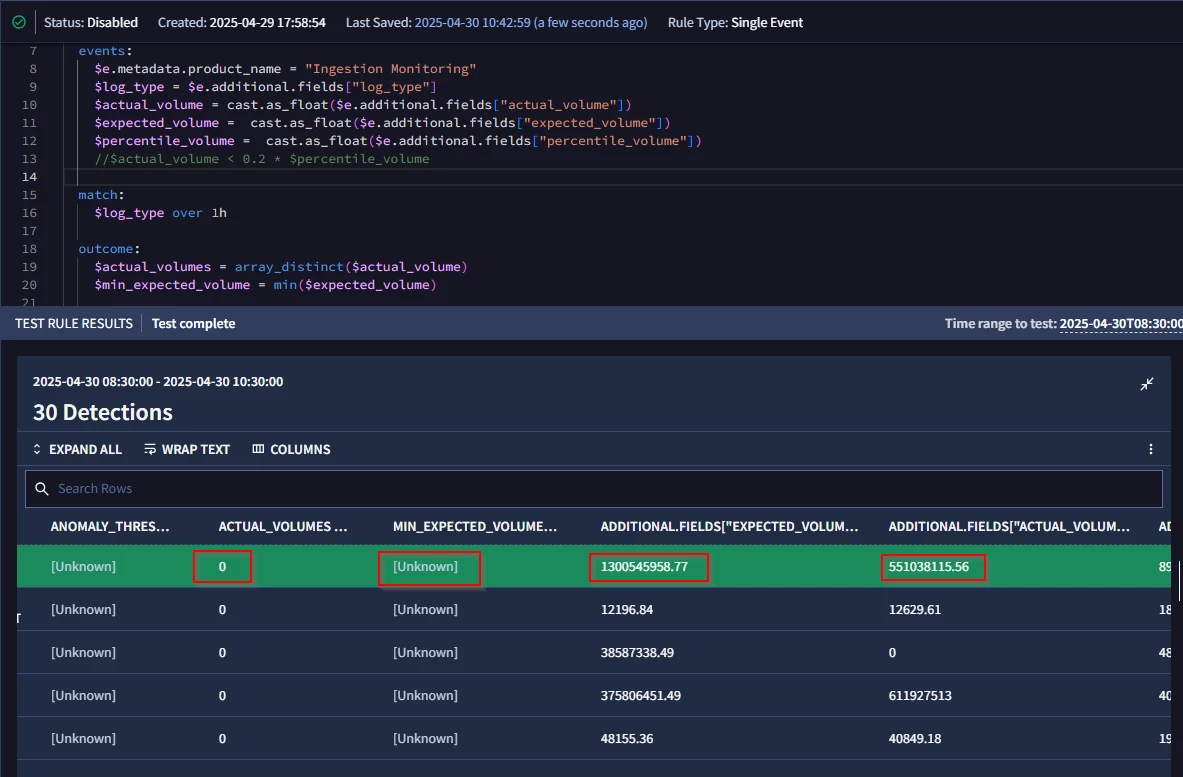This screenshot has height=777, width=1183.
Task: Click the cell showing 48155.36
Action: (x=627, y=739)
